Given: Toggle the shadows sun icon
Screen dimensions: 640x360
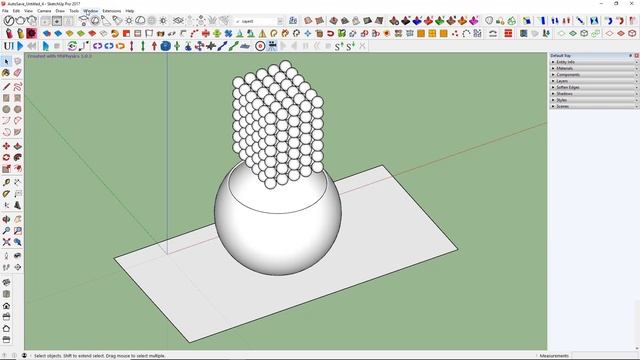Looking at the screenshot, I should pos(129,20).
